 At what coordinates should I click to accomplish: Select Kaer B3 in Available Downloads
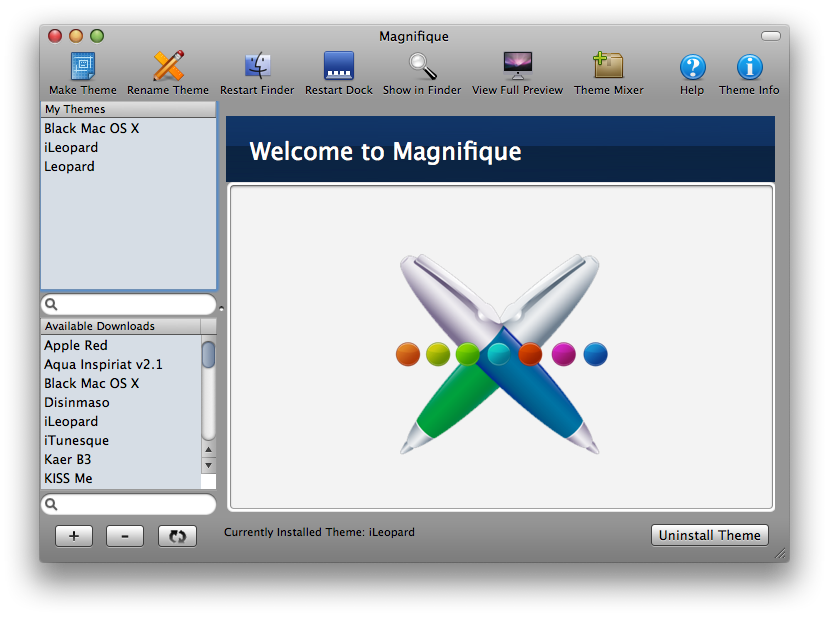pyautogui.click(x=121, y=459)
